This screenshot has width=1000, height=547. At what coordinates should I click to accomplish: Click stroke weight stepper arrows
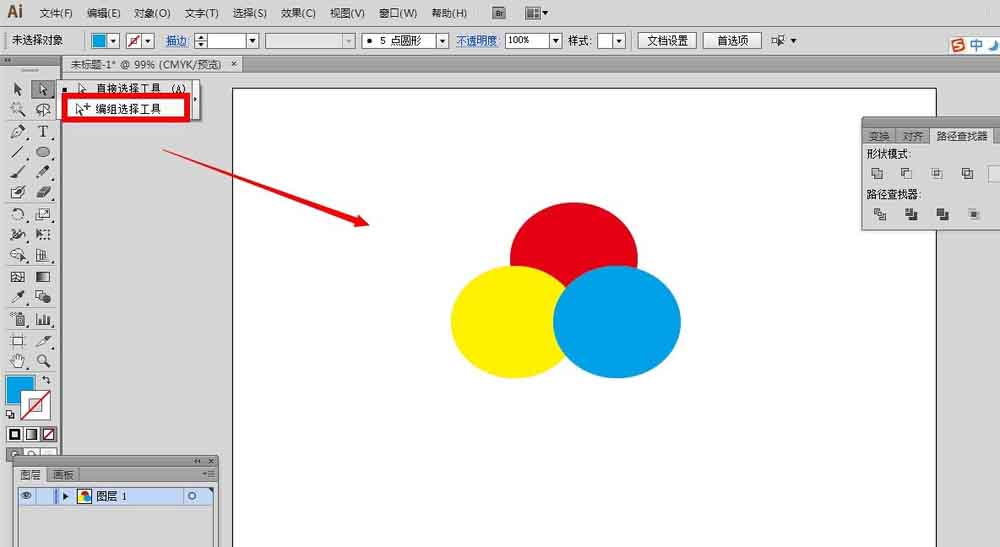pos(201,41)
